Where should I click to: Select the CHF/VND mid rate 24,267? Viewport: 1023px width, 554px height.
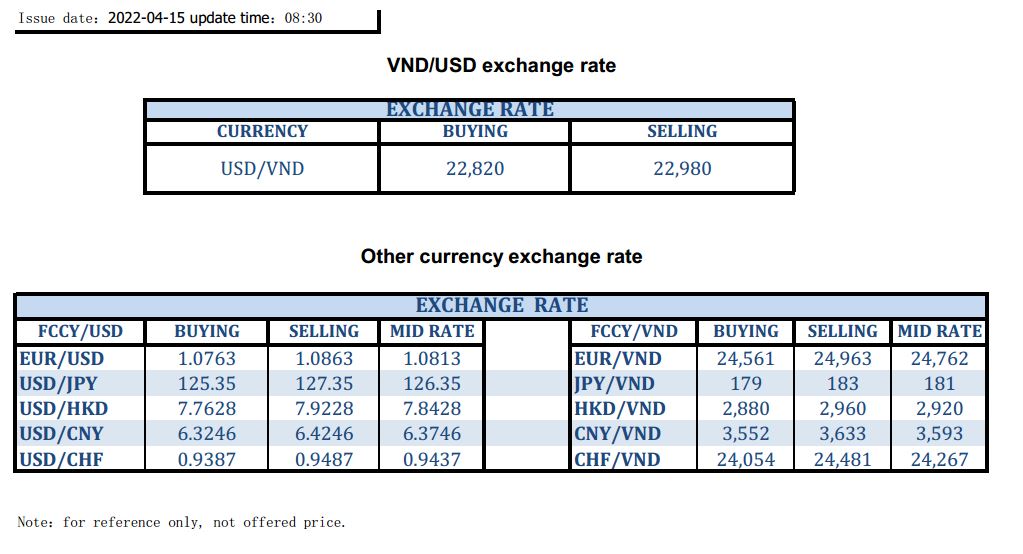pyautogui.click(x=940, y=459)
